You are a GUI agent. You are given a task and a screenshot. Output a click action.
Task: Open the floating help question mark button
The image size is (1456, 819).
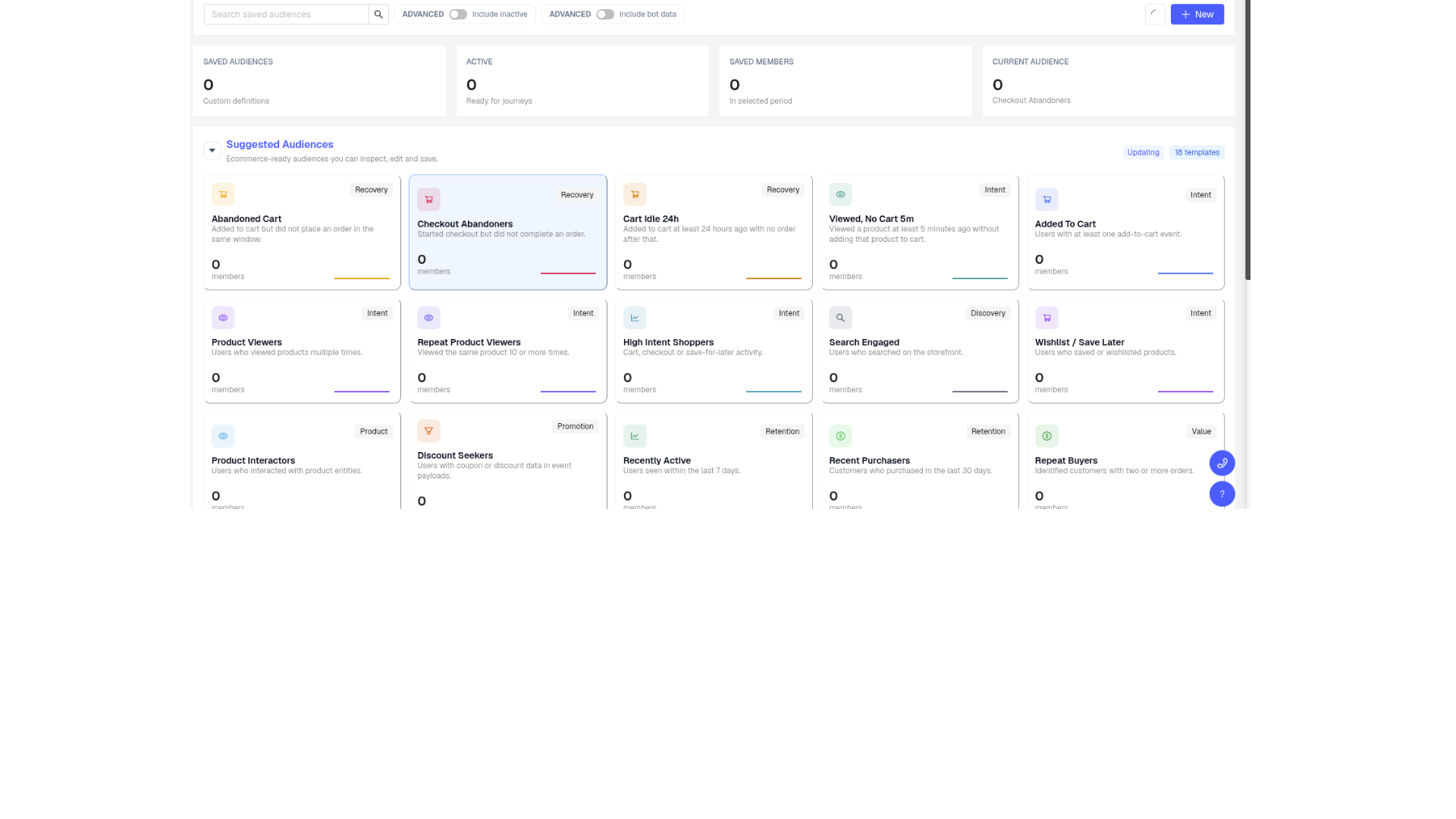point(1222,494)
